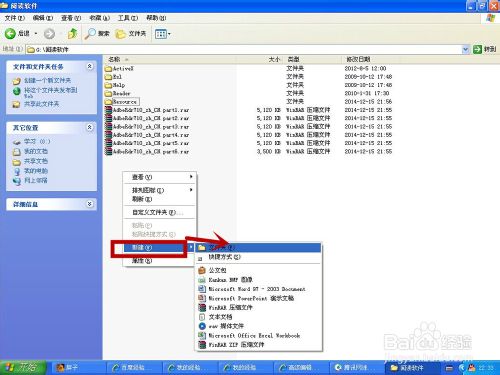Open the Search (搜索) toolbar button
500x375 pixels.
tap(97, 33)
